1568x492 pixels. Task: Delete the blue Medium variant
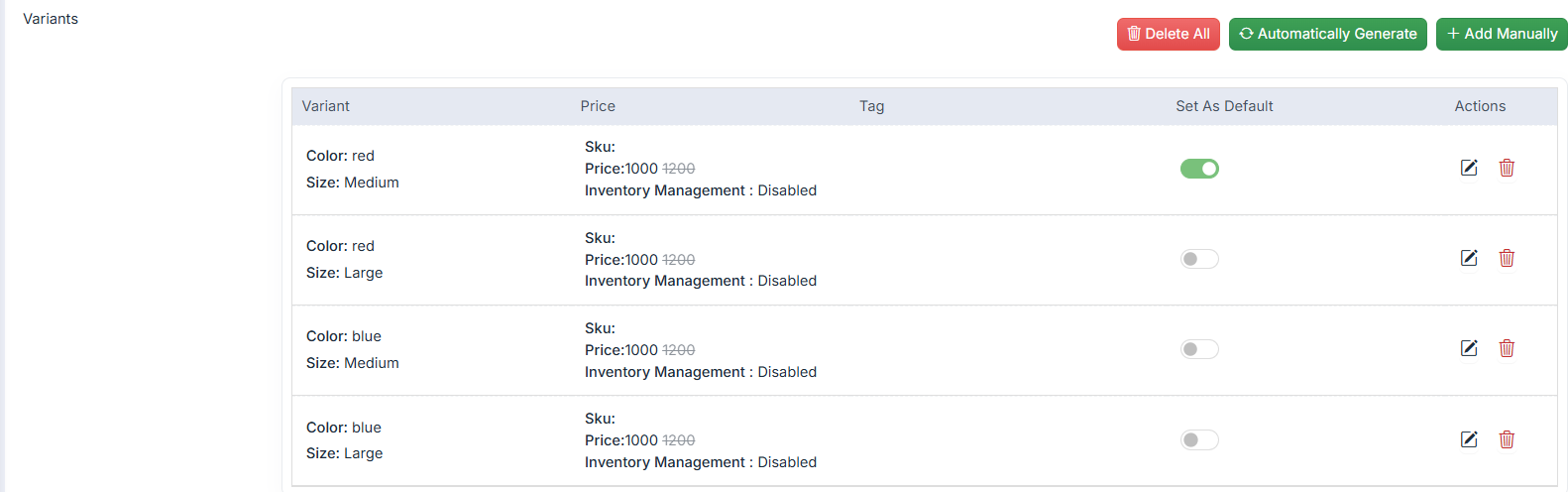1507,348
